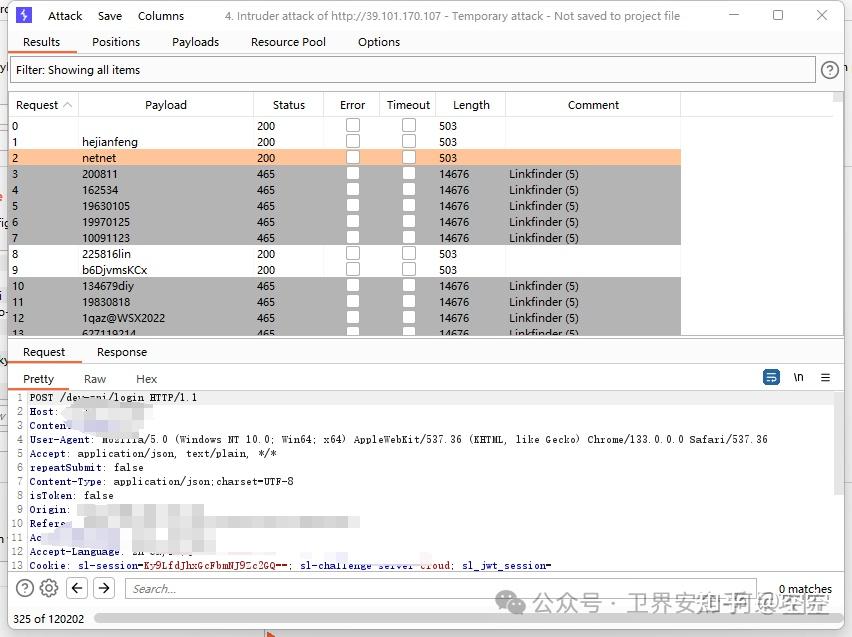This screenshot has width=852, height=637.
Task: Select the row with payload 162534
Action: pos(345,190)
